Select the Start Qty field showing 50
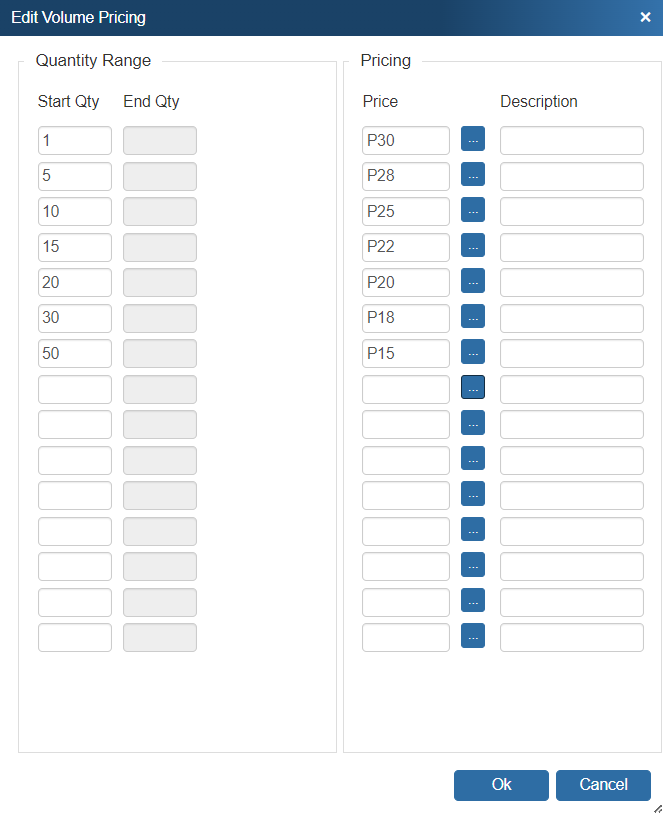The height and width of the screenshot is (814, 663). pyautogui.click(x=75, y=354)
